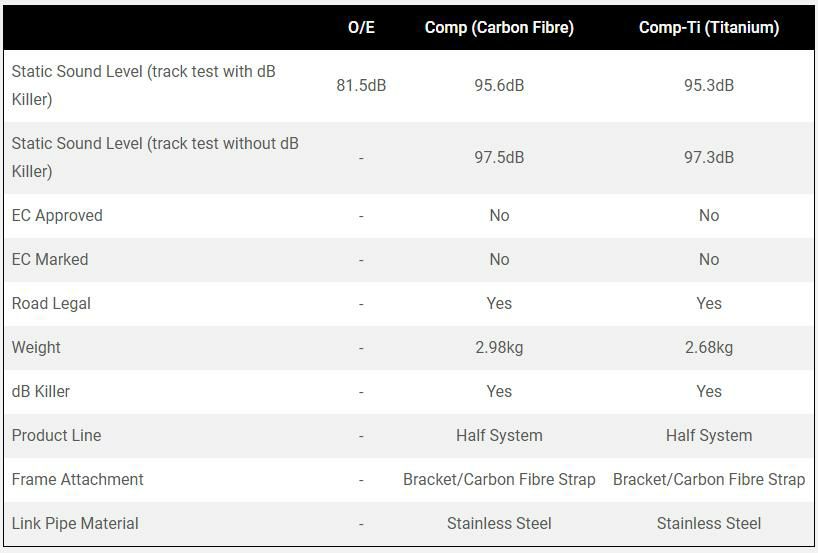Select the Link Pipe Material row label

(75, 524)
